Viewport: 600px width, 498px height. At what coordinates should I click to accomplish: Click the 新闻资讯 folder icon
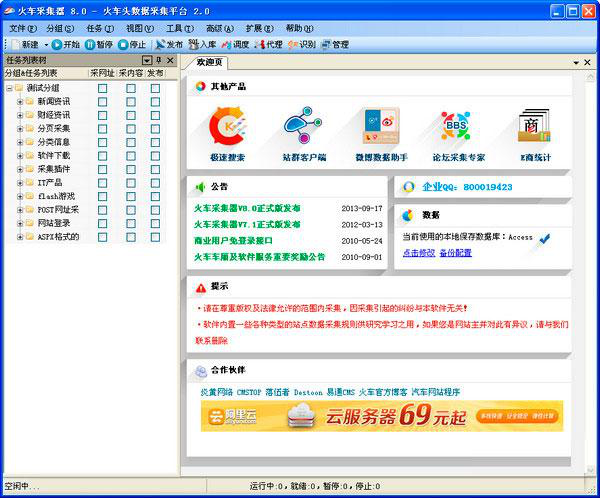point(30,101)
